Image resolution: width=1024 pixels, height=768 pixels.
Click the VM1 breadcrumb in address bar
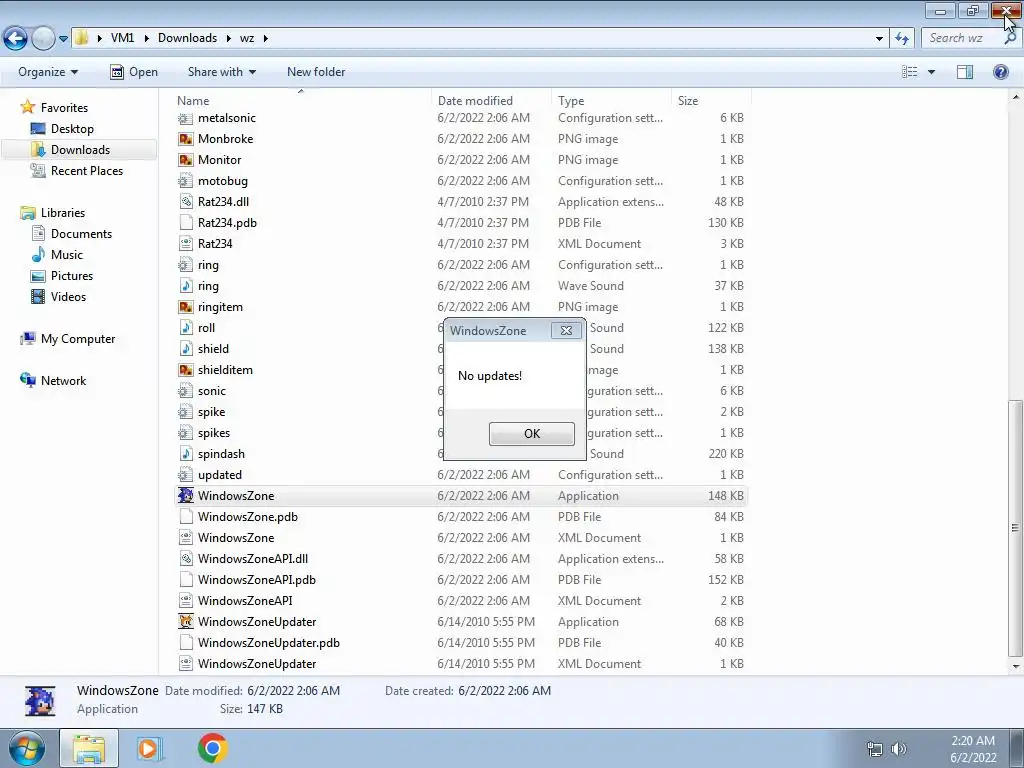pyautogui.click(x=122, y=39)
